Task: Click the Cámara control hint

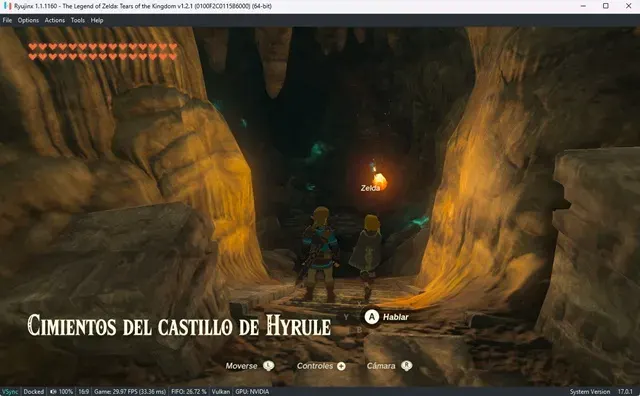Action: point(381,366)
